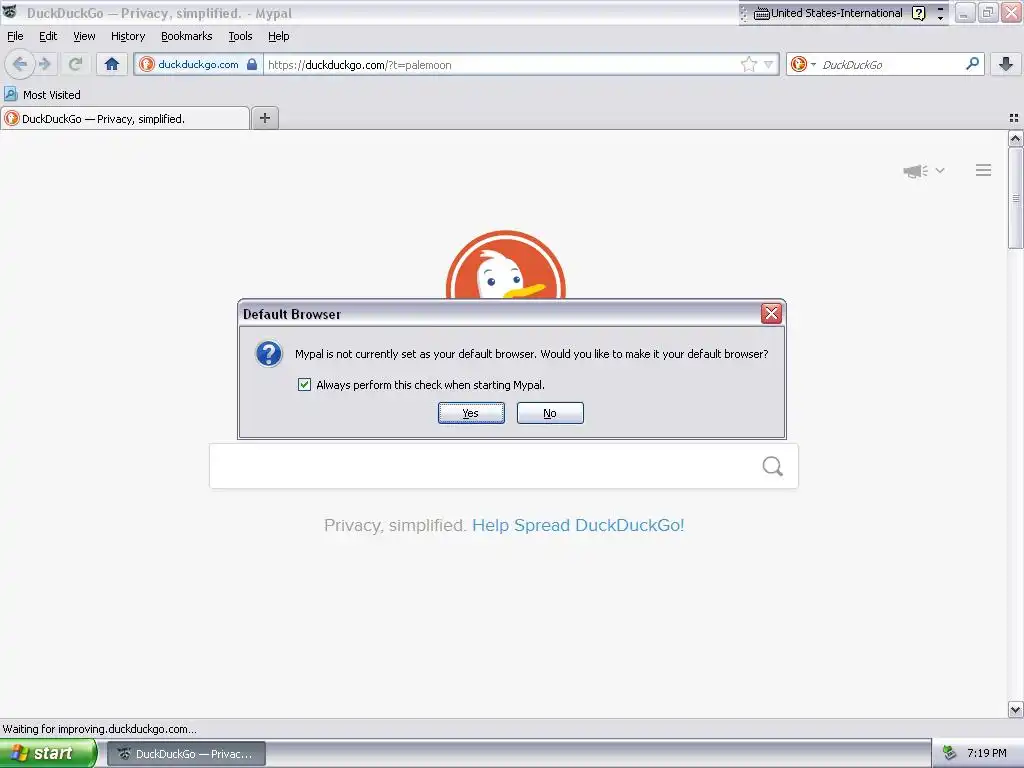Click the address bar URL field
Image resolution: width=1024 pixels, height=768 pixels.
coord(501,65)
